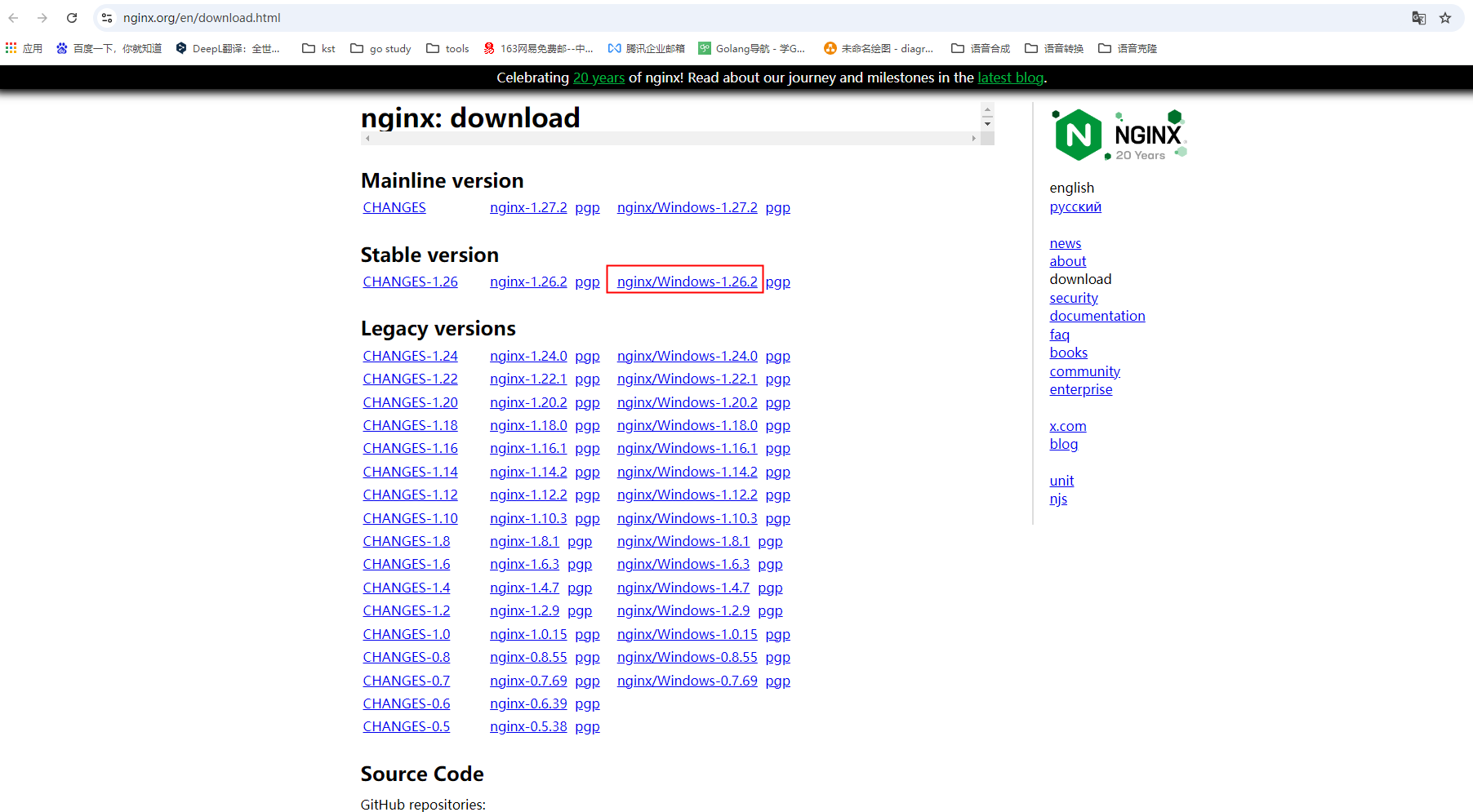Open the apps grid bookmark icon

[x=11, y=48]
